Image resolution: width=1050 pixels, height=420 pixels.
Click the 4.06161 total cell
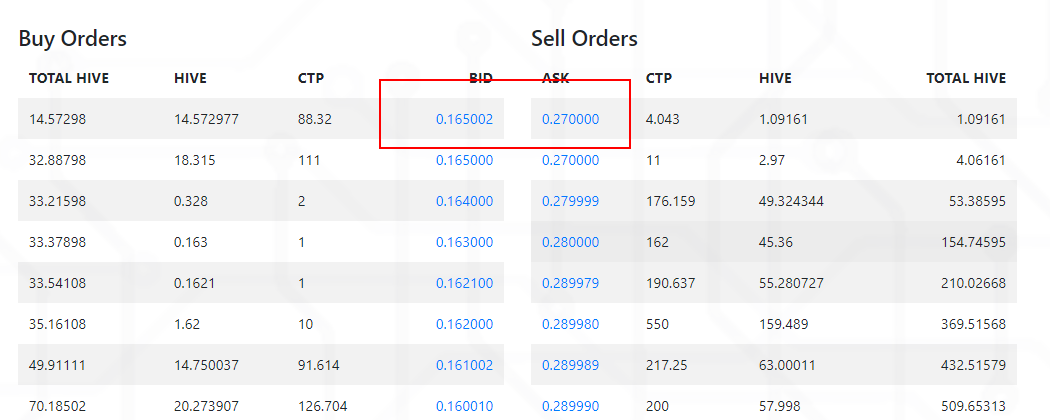click(980, 160)
